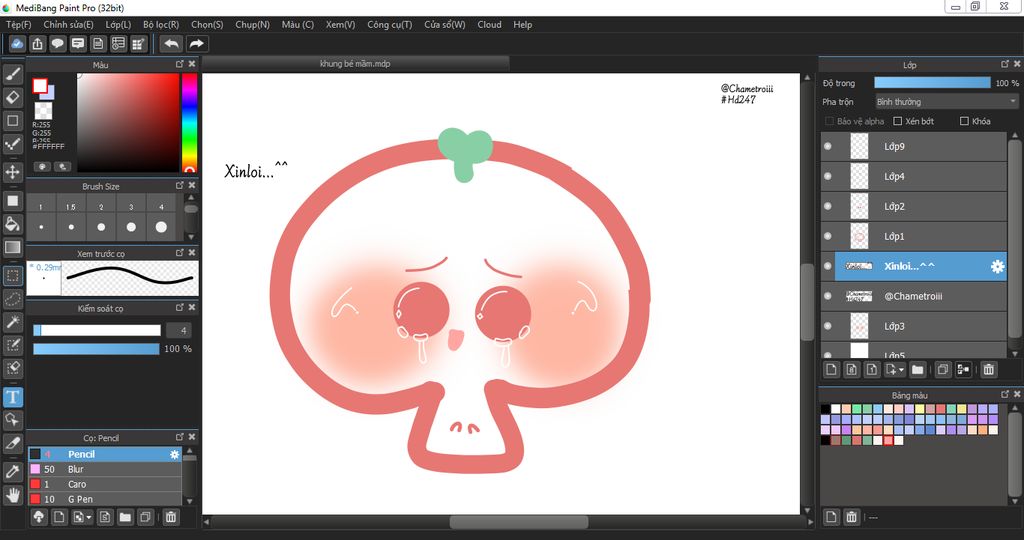1024x540 pixels.
Task: Click the export/share icon in top toolbar
Action: [37, 44]
